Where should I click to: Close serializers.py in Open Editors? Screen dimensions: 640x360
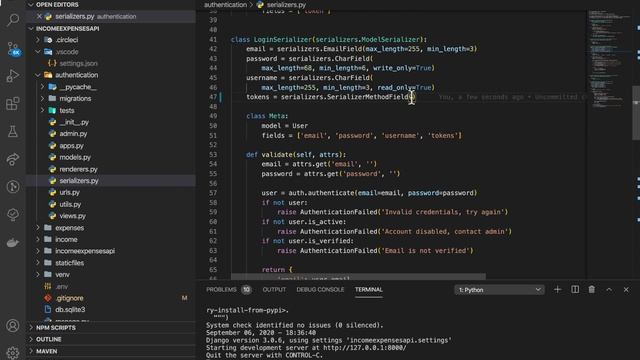tap(39, 16)
